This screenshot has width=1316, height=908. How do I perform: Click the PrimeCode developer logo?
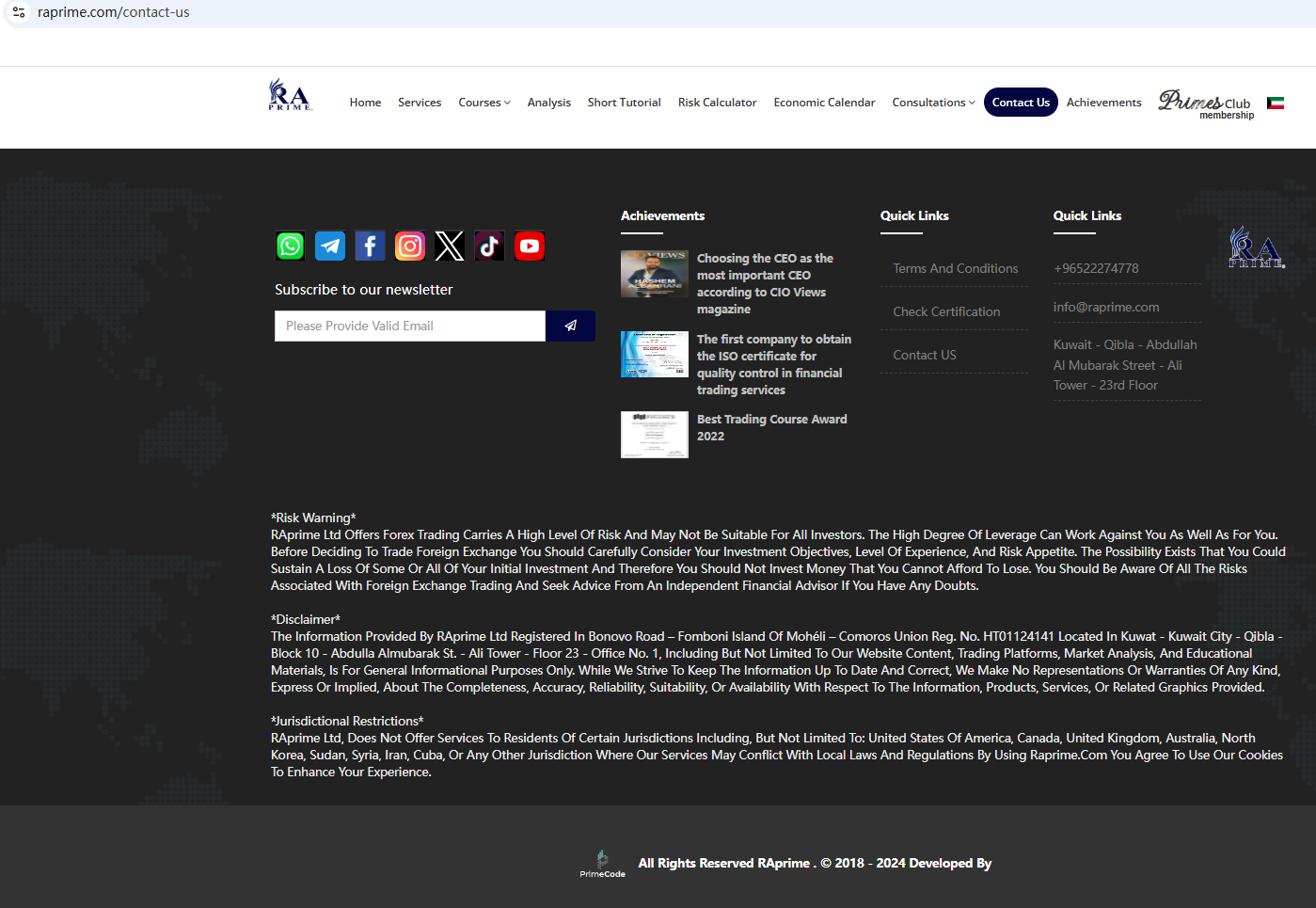(x=603, y=864)
